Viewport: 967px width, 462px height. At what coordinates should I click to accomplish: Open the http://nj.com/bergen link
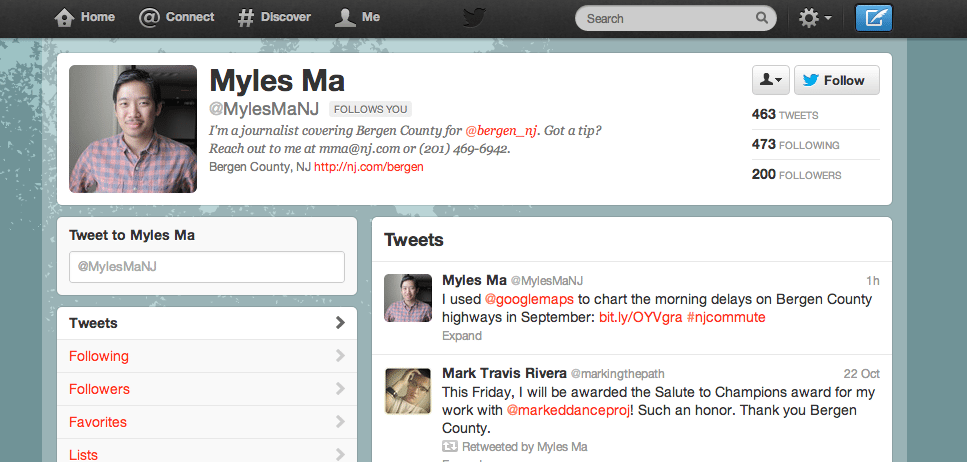[369, 167]
